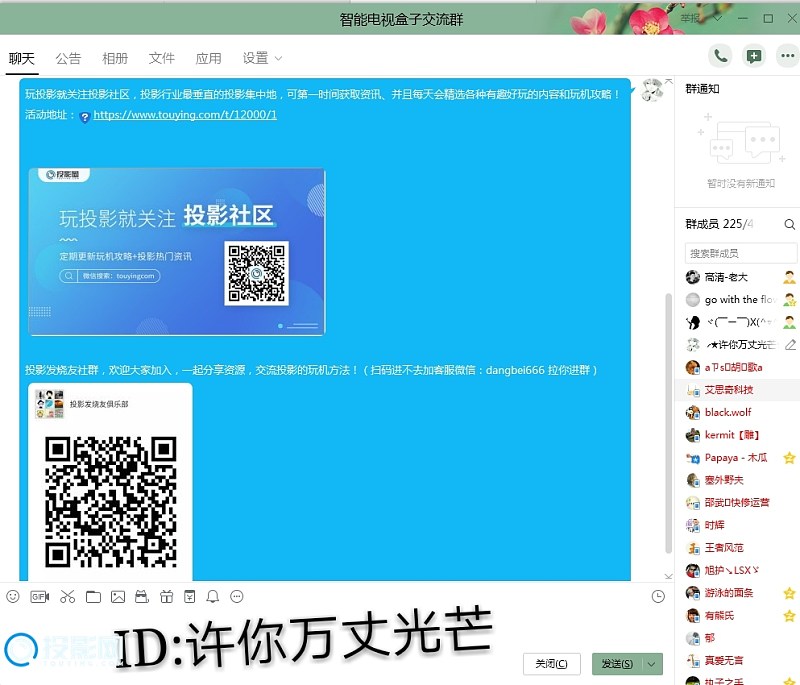The width and height of the screenshot is (800, 685).
Task: Expand the title bar dropdown chevron
Action: (x=717, y=18)
